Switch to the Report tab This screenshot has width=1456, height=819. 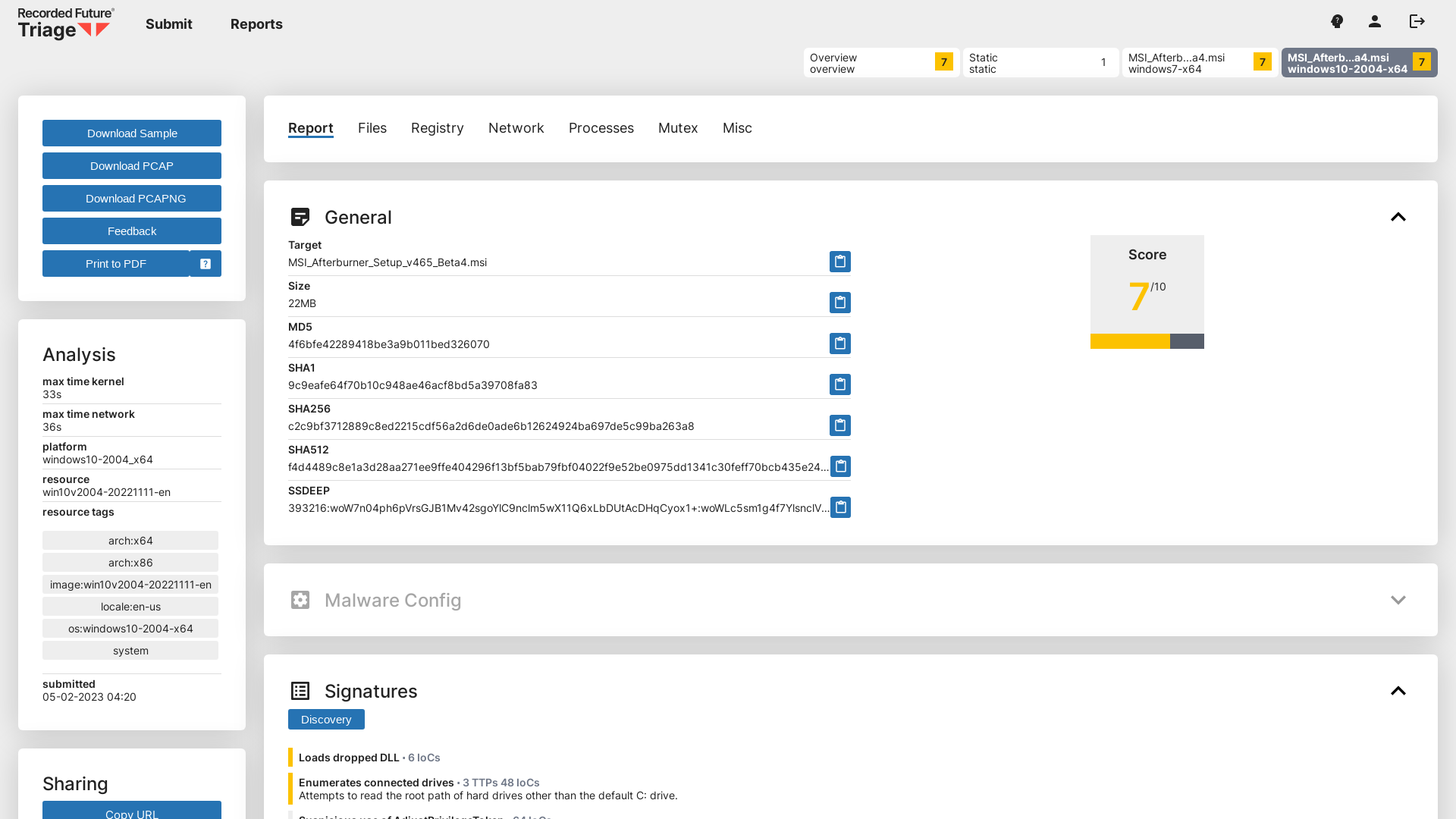[x=311, y=128]
